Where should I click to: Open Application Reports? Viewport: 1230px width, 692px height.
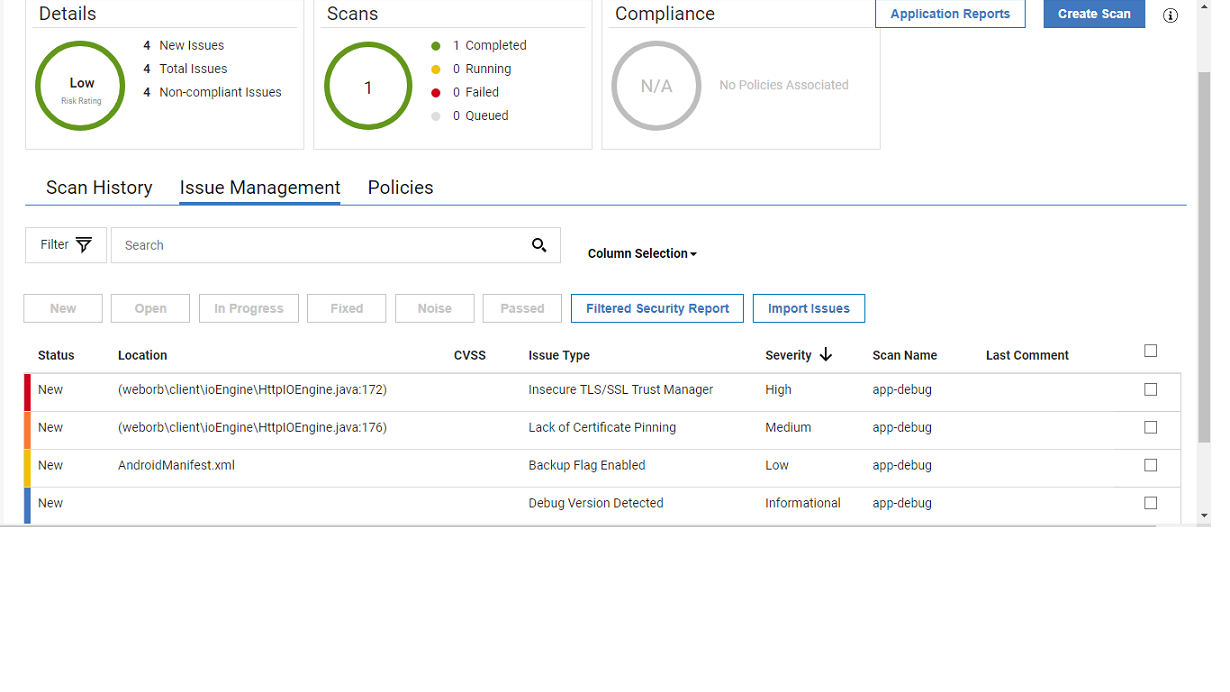pos(950,14)
